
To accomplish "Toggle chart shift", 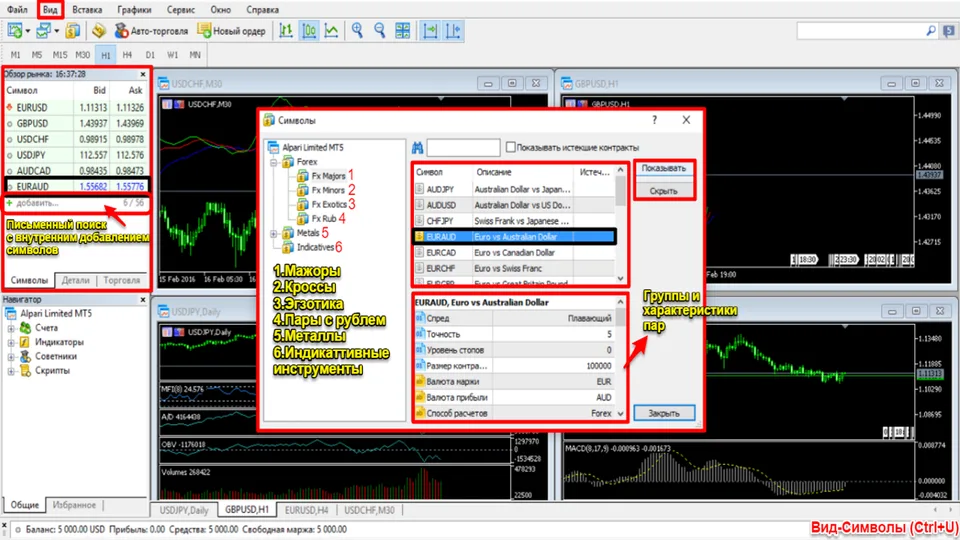I will pyautogui.click(x=453, y=31).
